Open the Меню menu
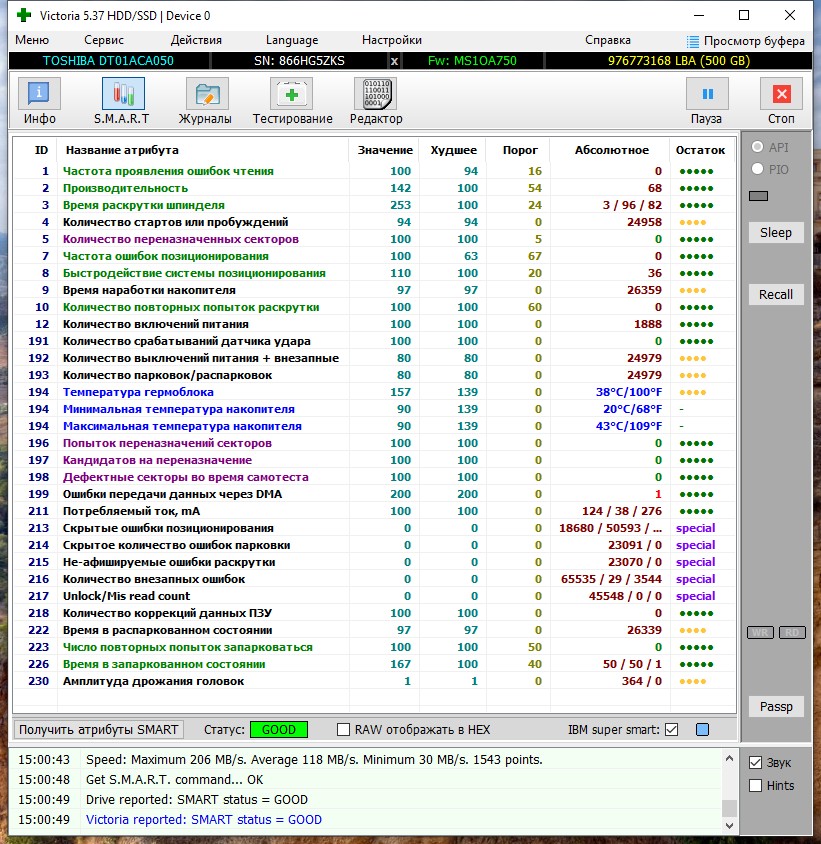This screenshot has height=844, width=821. 32,40
